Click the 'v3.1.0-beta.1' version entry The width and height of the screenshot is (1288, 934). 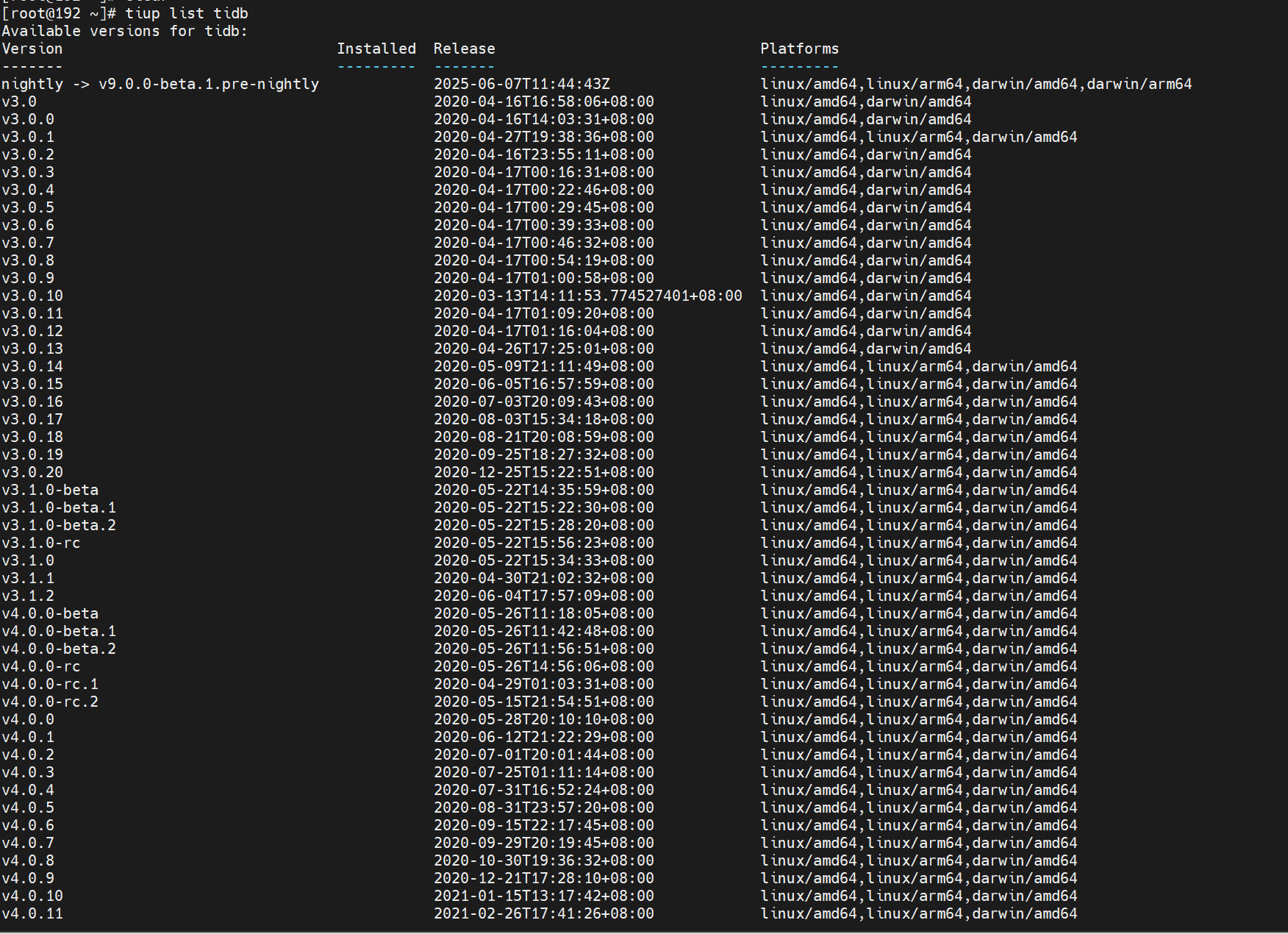point(59,507)
